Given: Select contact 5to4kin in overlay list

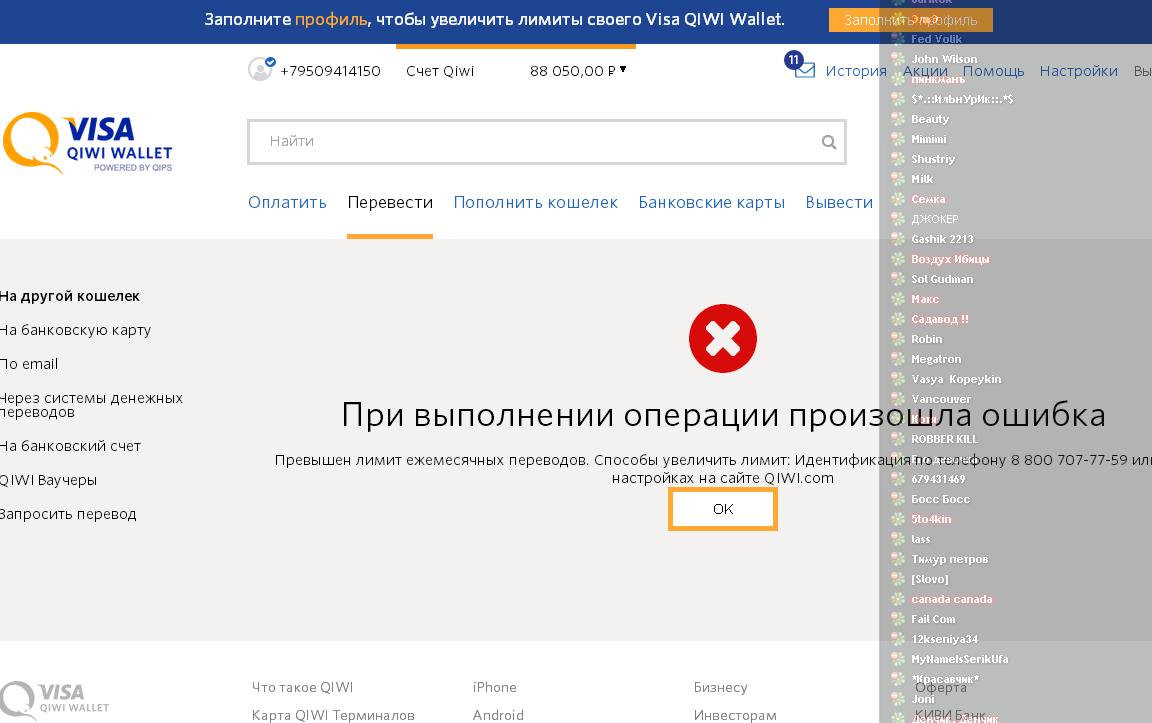Looking at the screenshot, I should coord(931,519).
